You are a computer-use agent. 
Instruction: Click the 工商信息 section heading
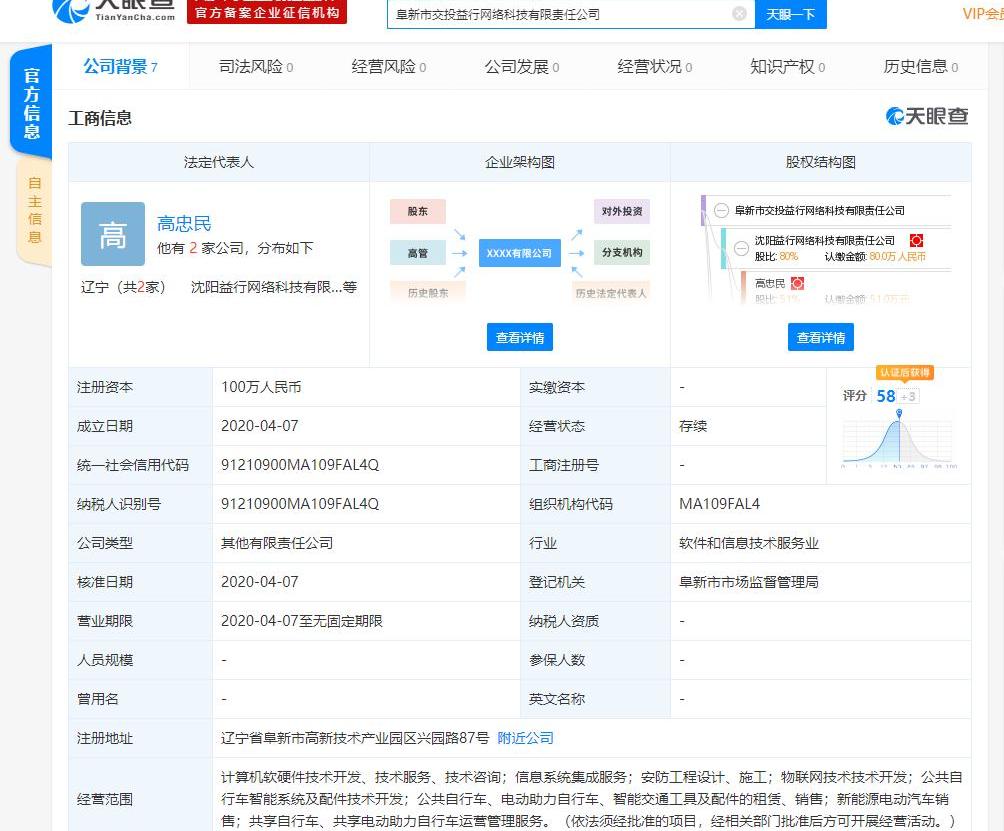[x=100, y=118]
